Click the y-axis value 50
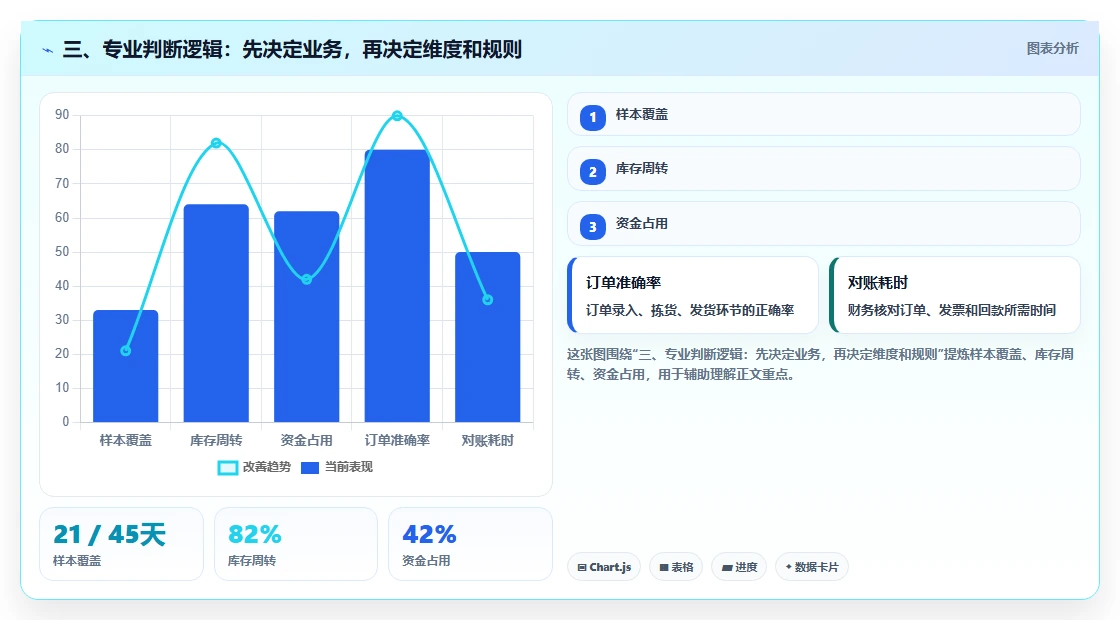1120x620 pixels. 62,251
